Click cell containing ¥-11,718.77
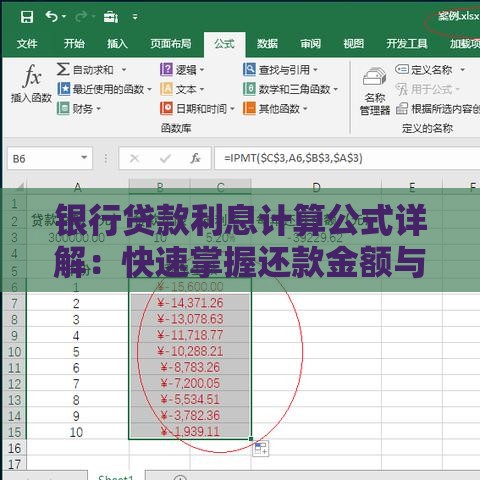Screen dimensions: 480x480 tap(190, 335)
